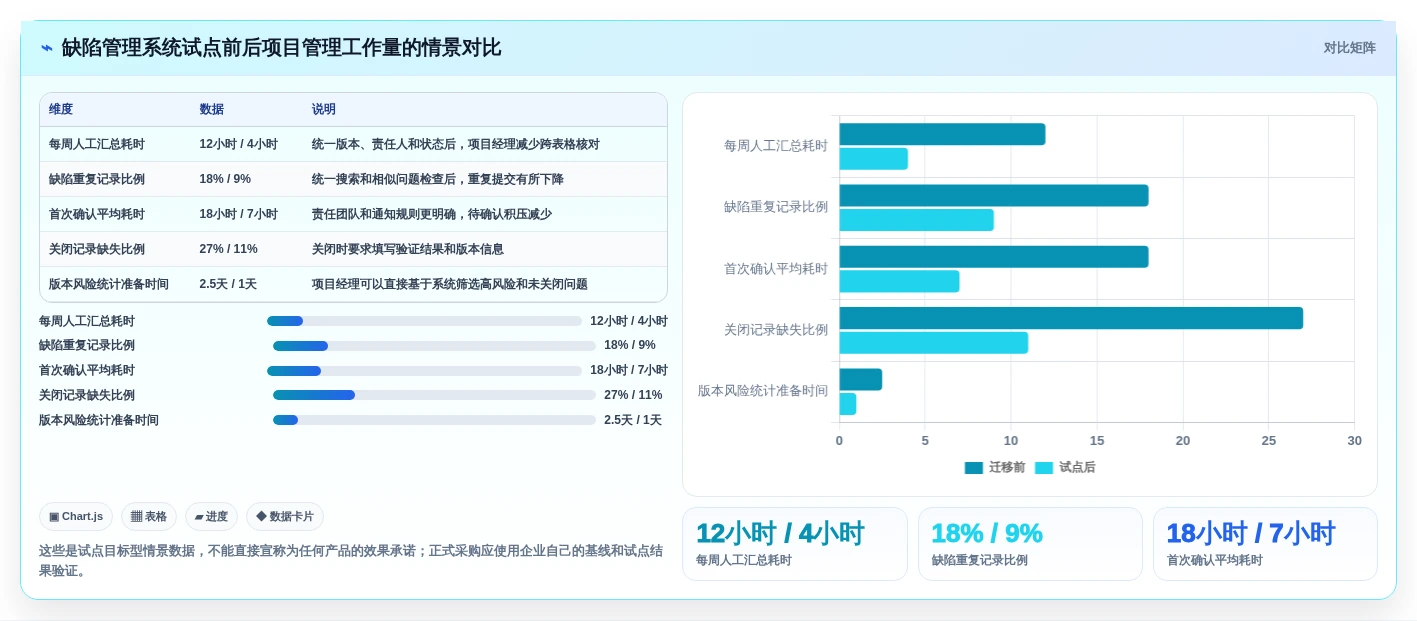Click the disclaimer text starting 这些是试点目标型
Screen dimensions: 1417x621
(x=351, y=560)
